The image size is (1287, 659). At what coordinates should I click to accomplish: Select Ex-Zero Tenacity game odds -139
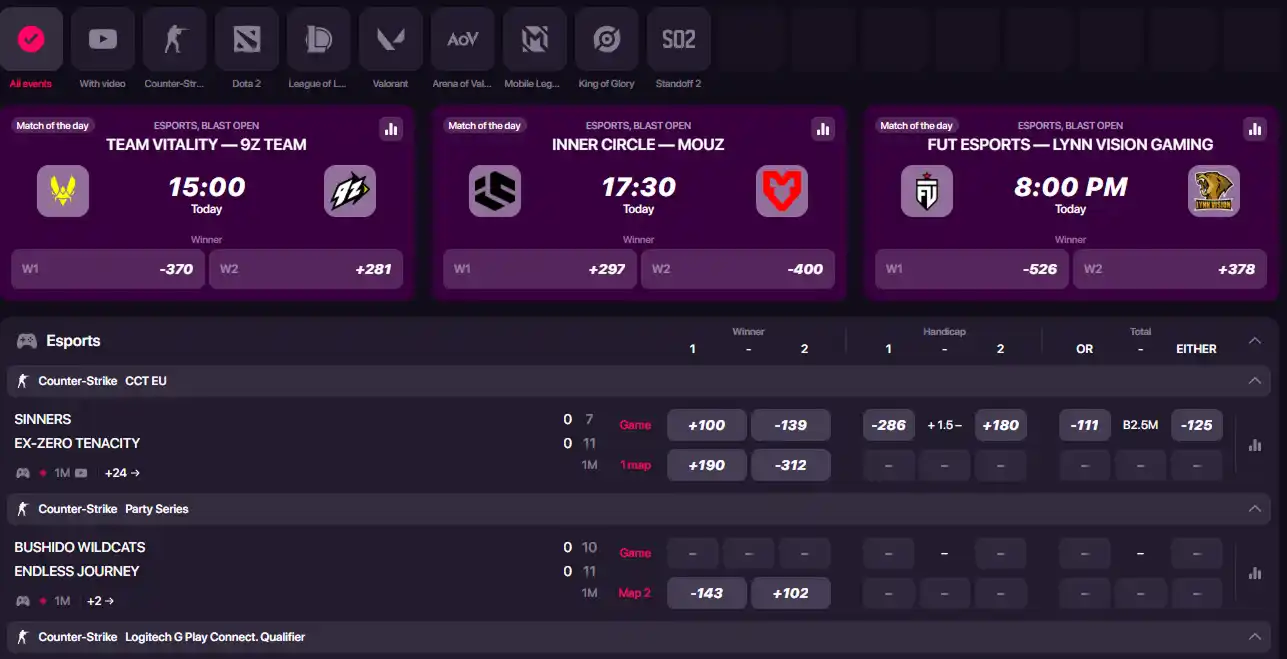tap(791, 425)
